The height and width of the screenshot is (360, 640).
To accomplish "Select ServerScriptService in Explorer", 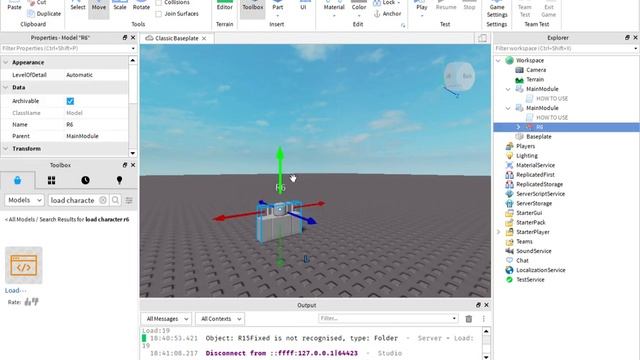I will pos(540,193).
